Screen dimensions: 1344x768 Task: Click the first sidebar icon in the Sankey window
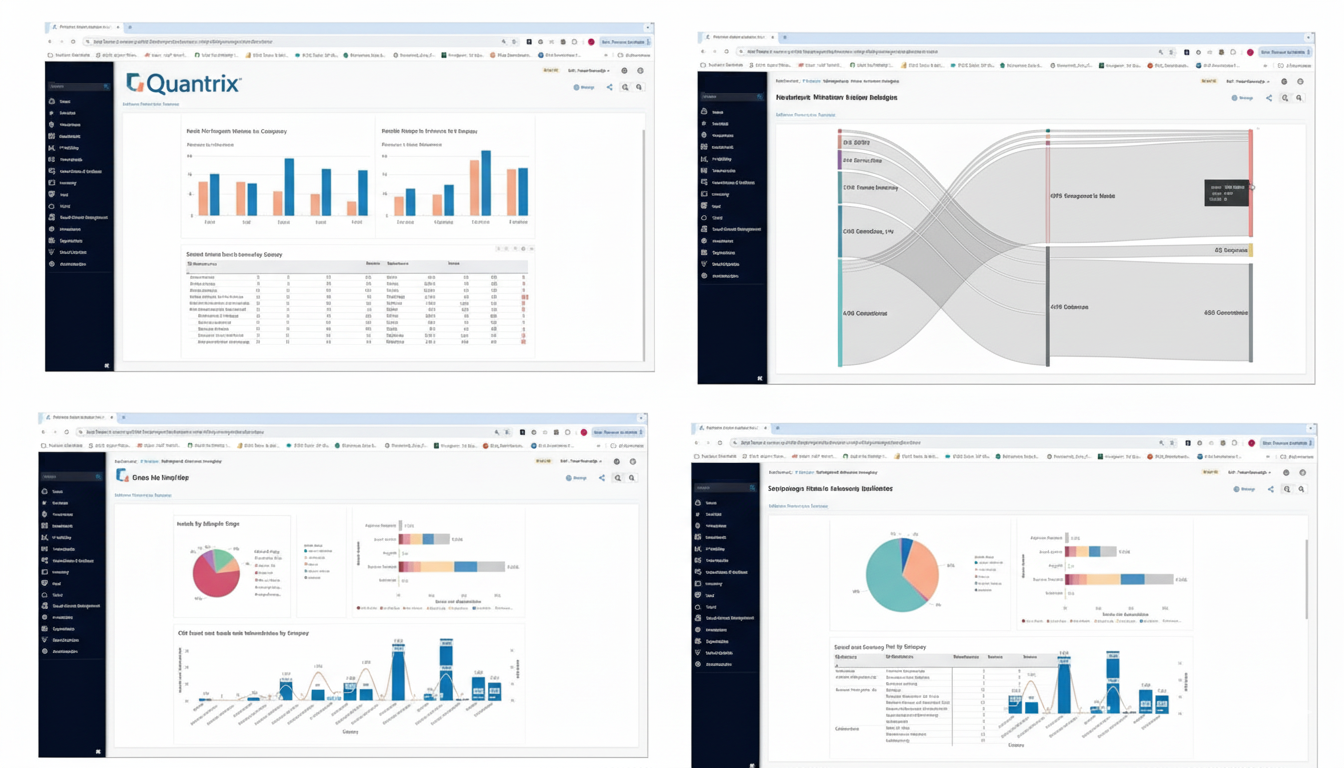(x=704, y=112)
